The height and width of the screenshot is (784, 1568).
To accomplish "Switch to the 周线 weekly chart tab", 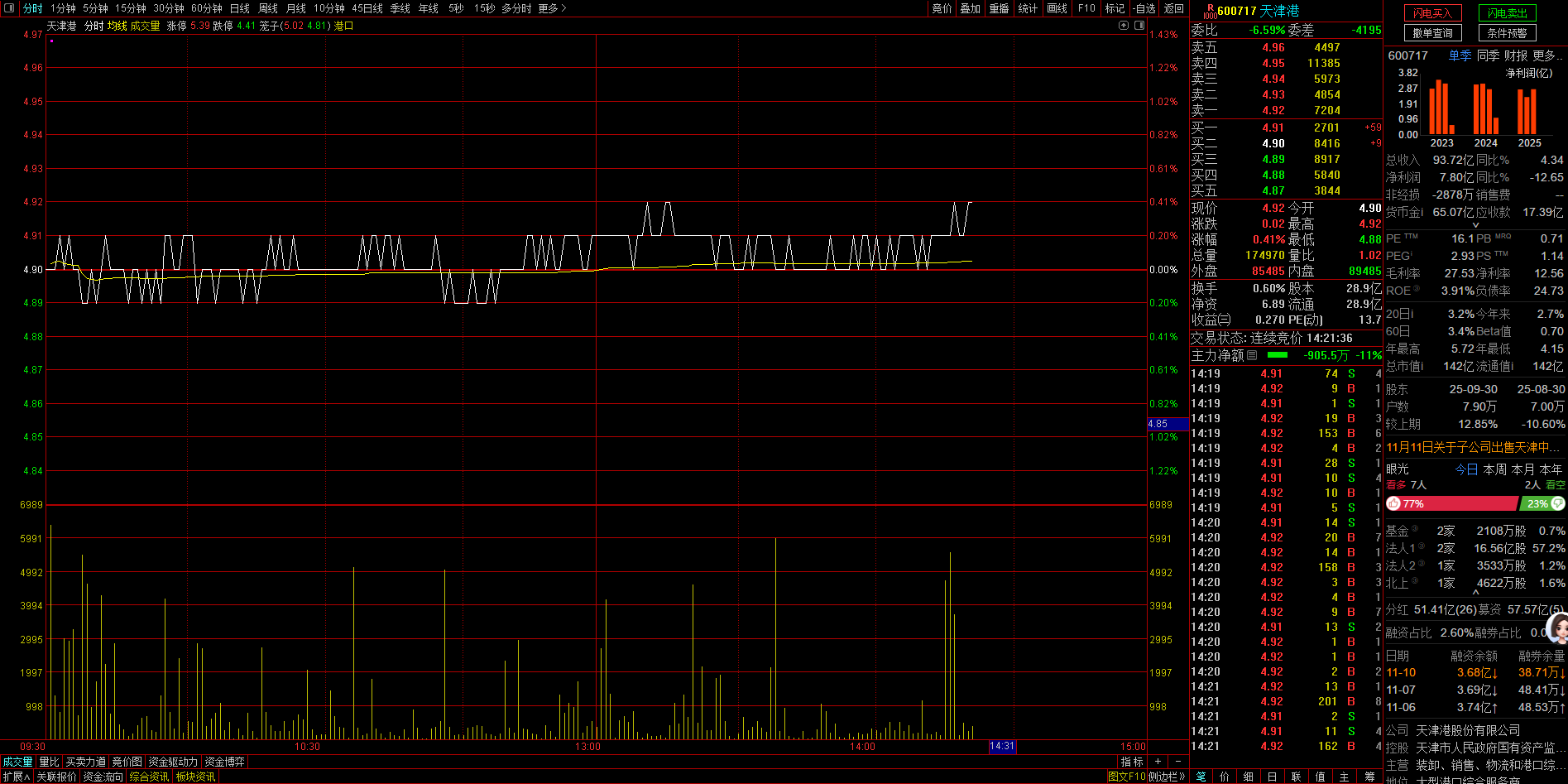I will point(268,8).
